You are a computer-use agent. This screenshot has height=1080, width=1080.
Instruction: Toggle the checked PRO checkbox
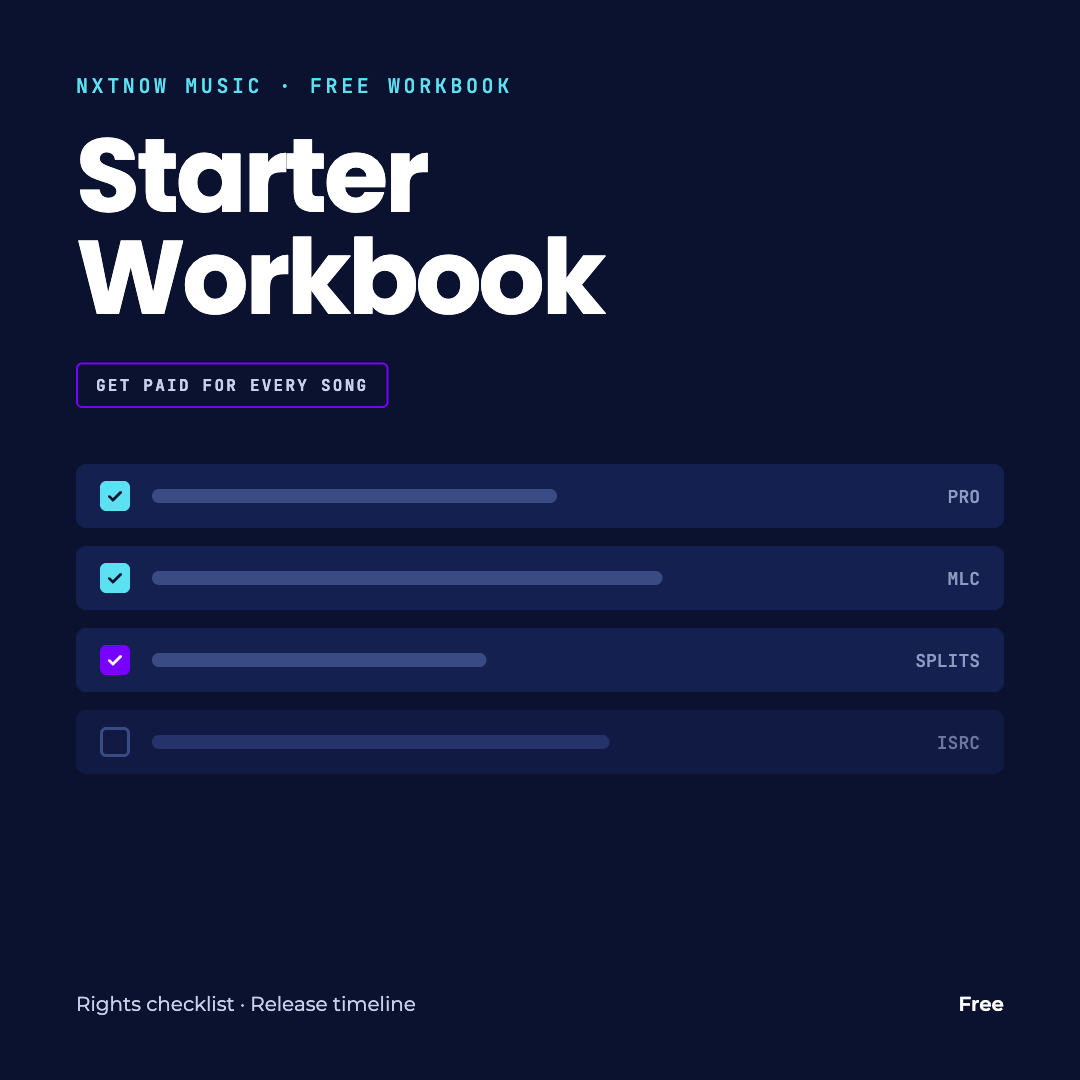(115, 496)
